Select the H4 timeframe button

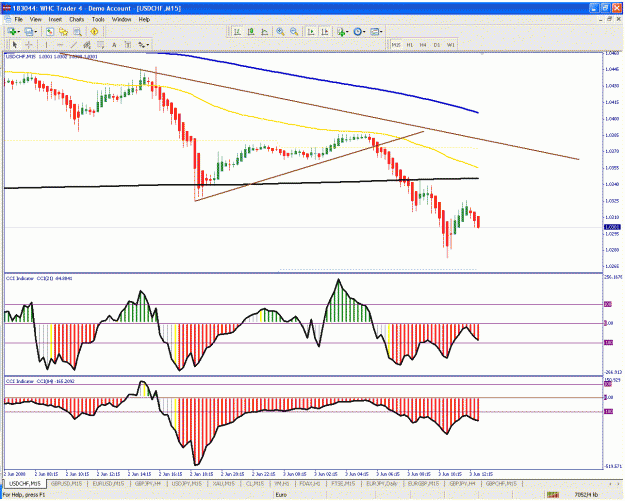(423, 45)
